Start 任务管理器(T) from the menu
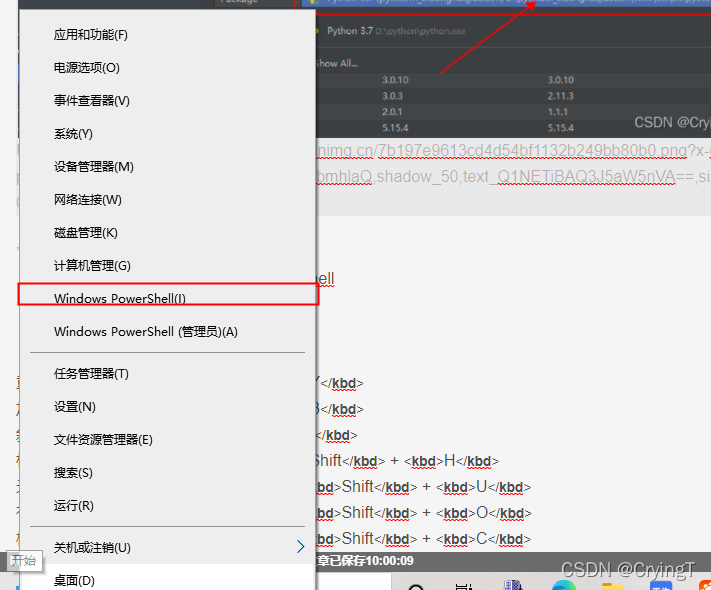This screenshot has height=590, width=711. point(168,374)
